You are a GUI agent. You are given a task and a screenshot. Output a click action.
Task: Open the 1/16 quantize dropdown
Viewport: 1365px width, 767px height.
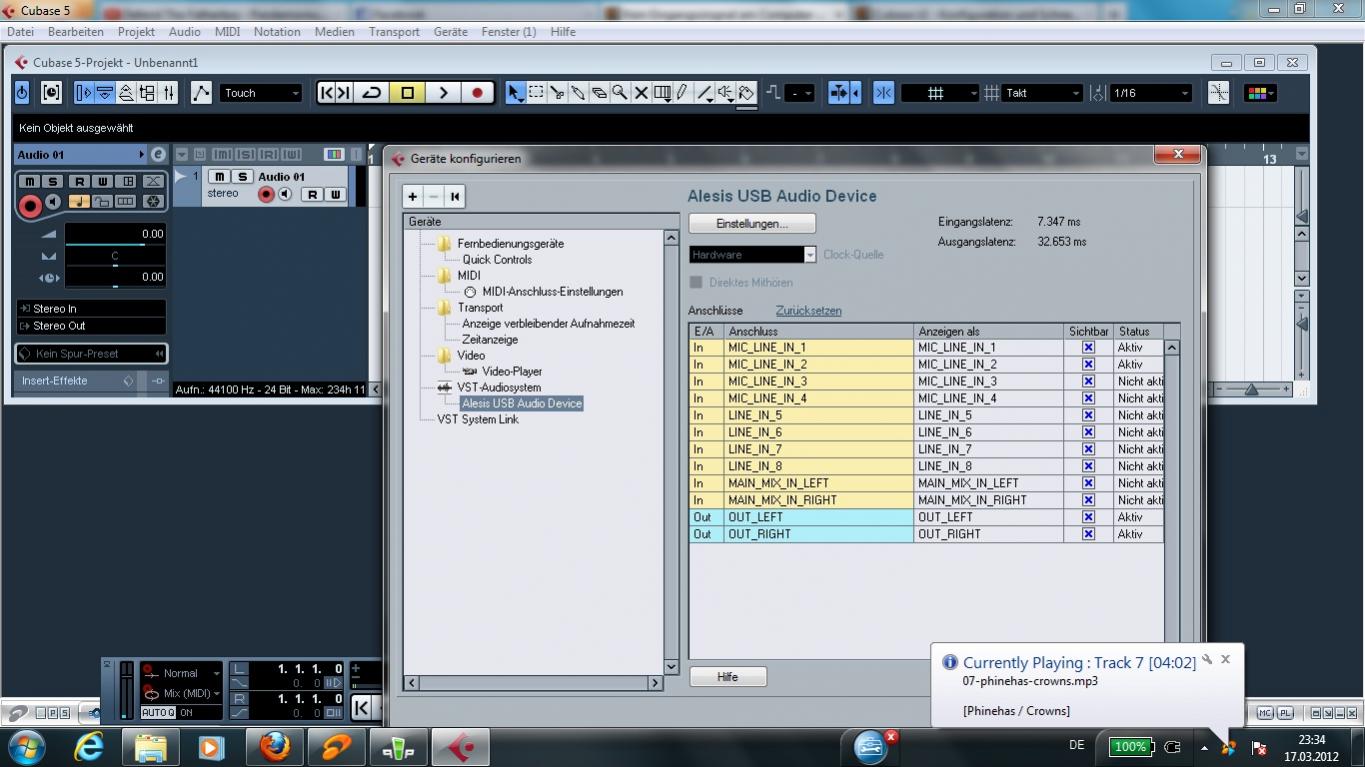click(x=1151, y=93)
